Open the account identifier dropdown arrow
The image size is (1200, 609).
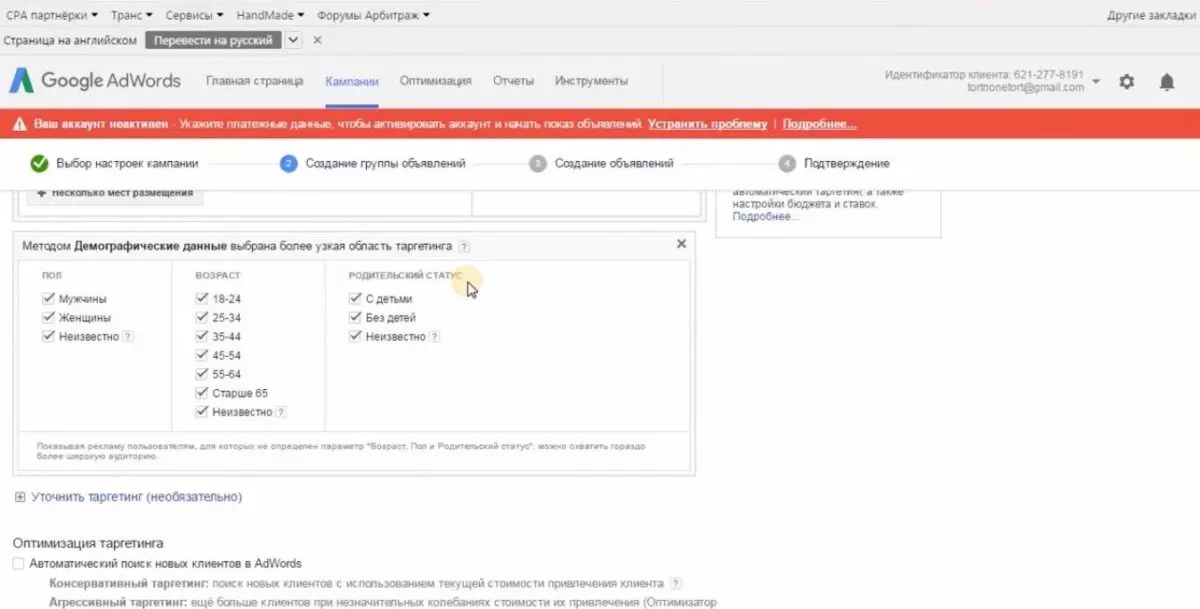pos(1096,82)
